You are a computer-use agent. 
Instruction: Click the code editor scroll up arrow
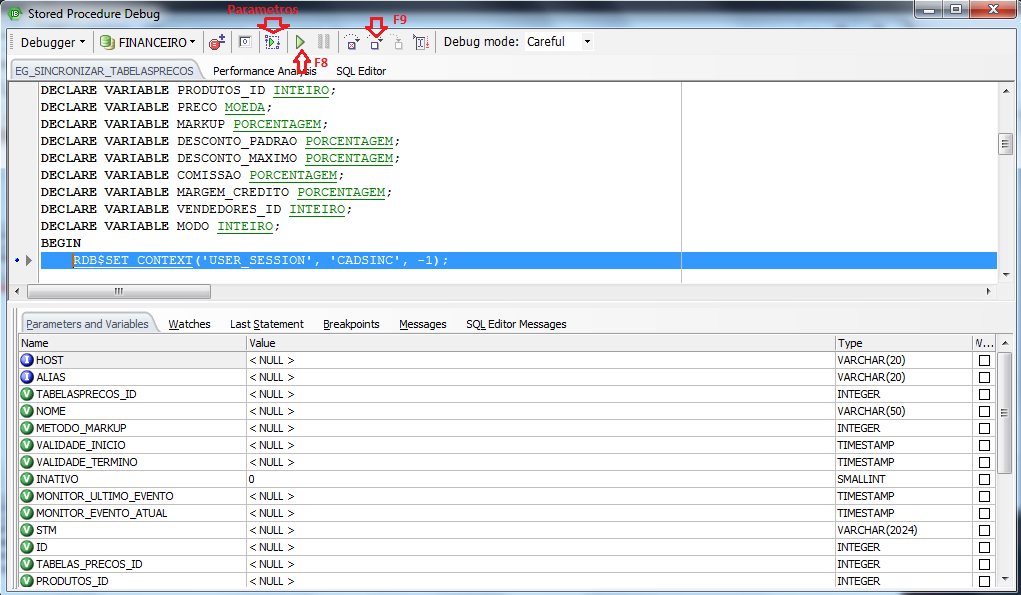tap(1005, 90)
